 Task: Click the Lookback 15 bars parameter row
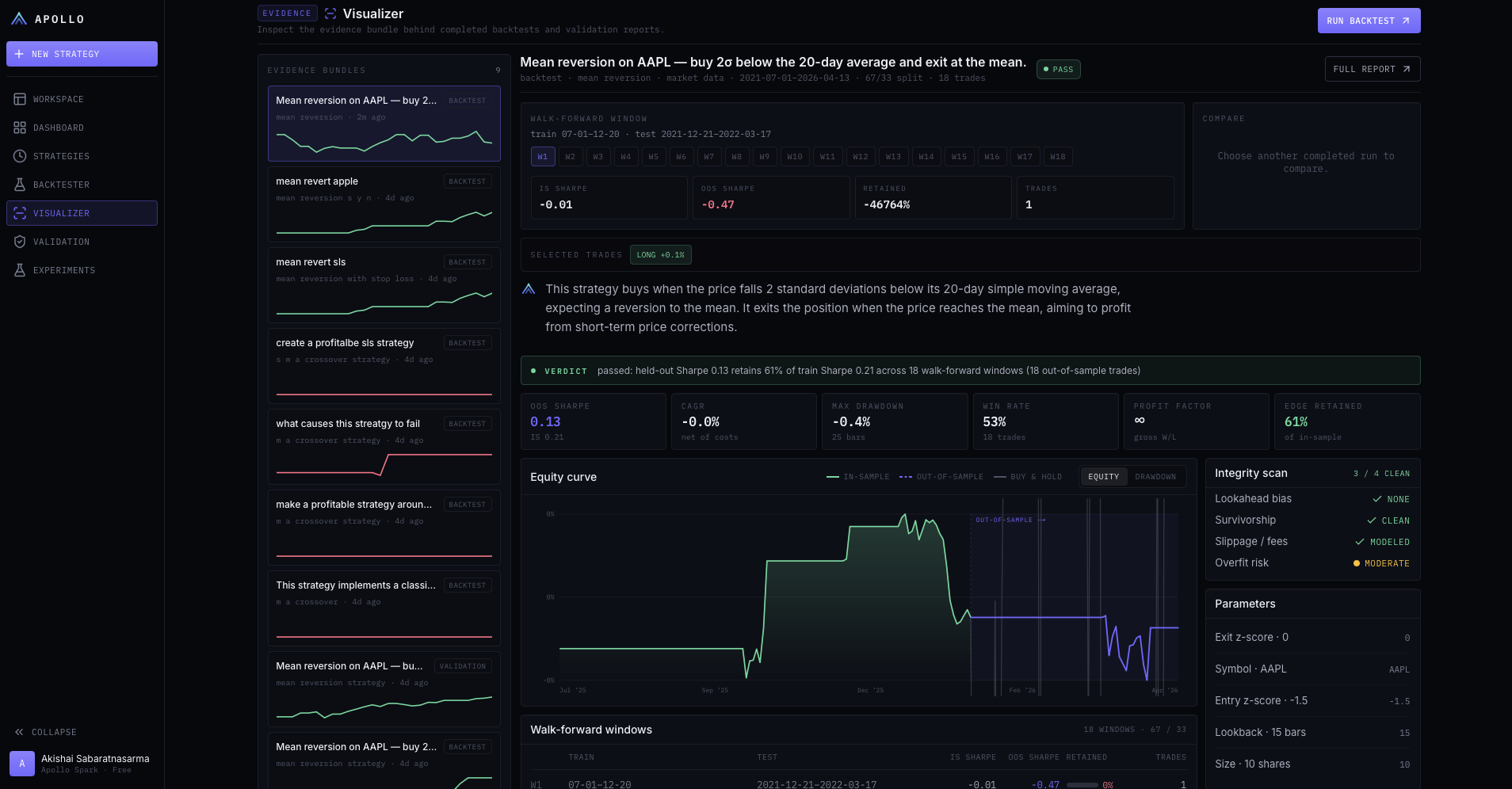coord(1312,733)
